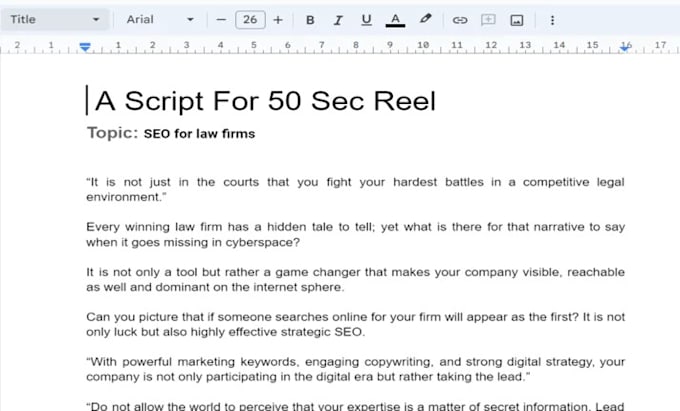Screen dimensions: 680x411
Task: Open the Arial font dropdown
Action: [160, 19]
